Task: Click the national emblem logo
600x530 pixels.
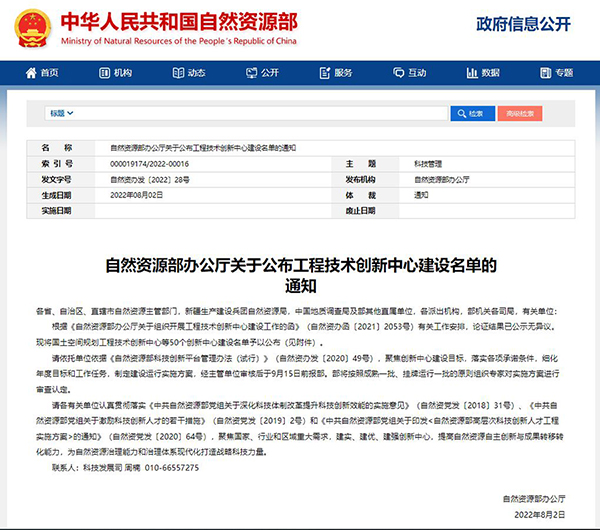Action: [33, 29]
